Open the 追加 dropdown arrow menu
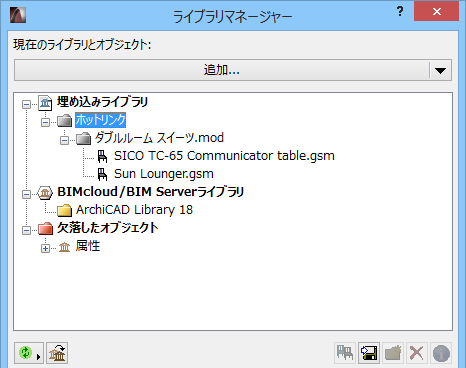This screenshot has height=368, width=466. pos(440,70)
